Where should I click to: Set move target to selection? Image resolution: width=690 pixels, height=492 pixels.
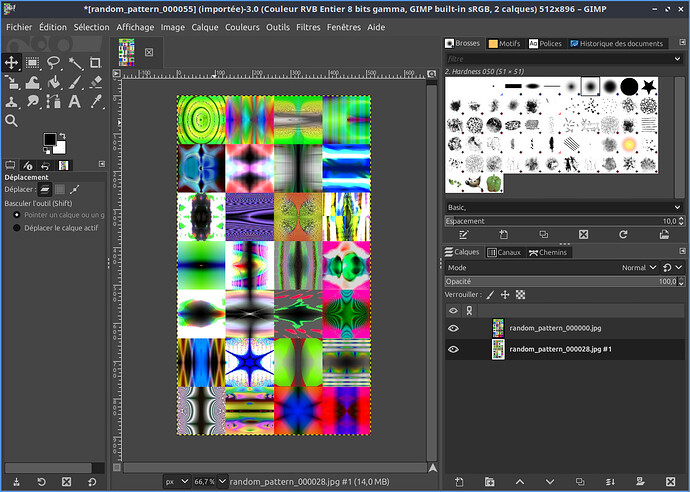click(x=60, y=190)
